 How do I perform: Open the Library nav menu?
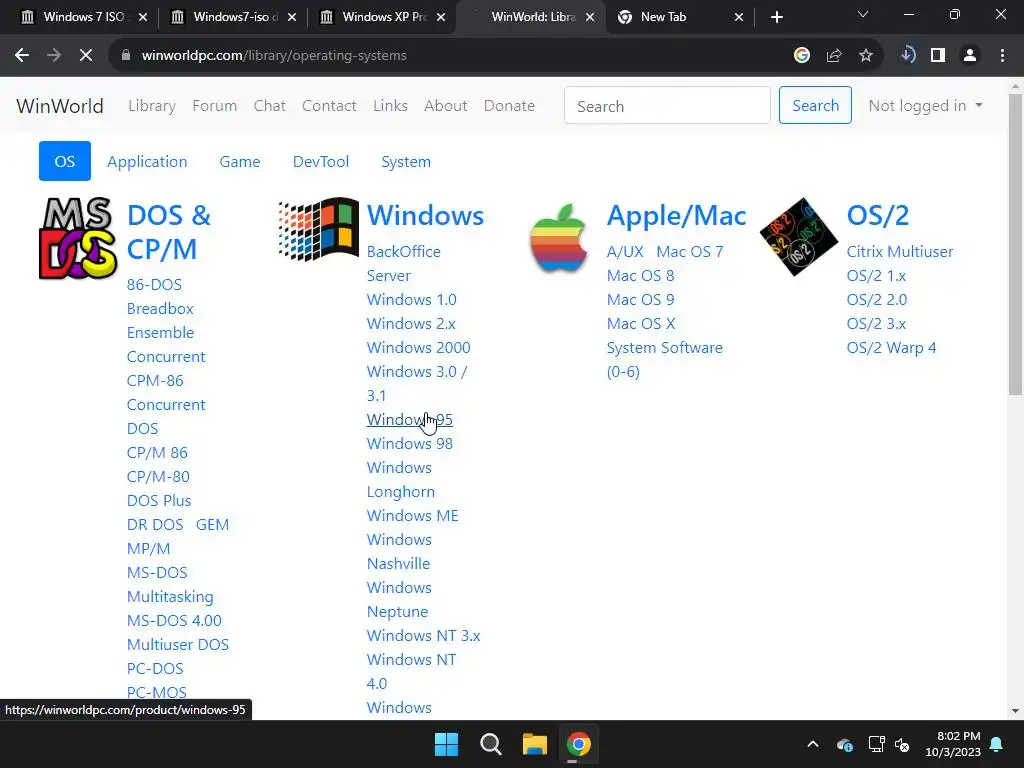click(x=152, y=106)
